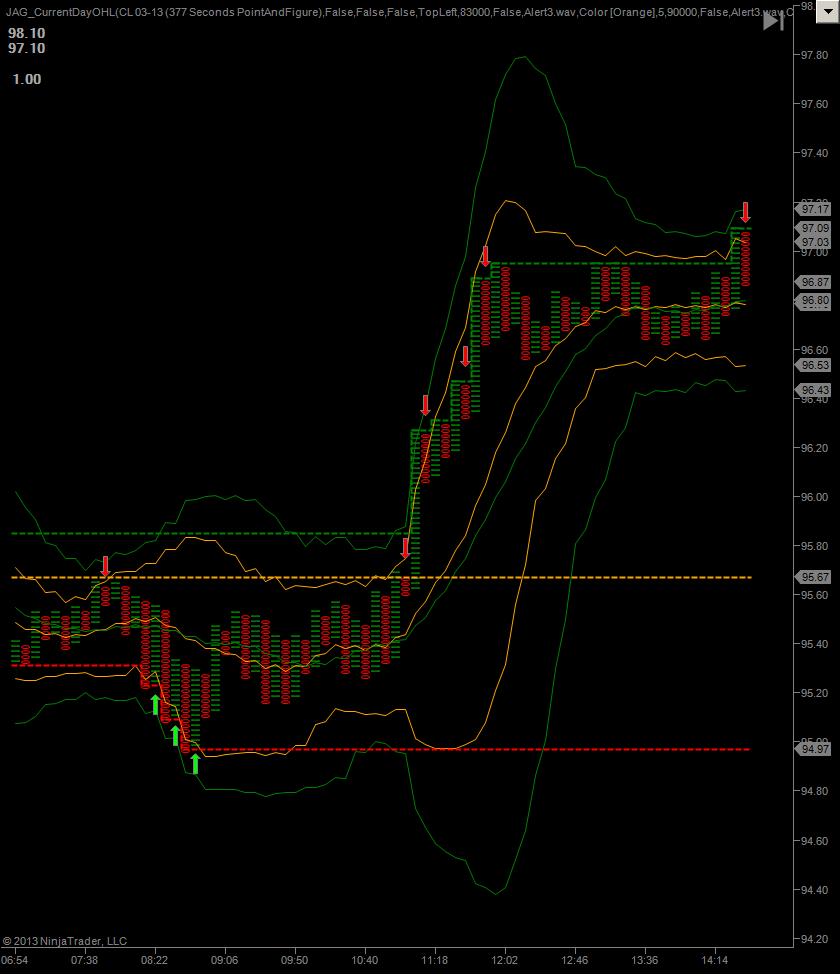Select the 97.09 price marker
This screenshot has height=974, width=840.
point(814,229)
